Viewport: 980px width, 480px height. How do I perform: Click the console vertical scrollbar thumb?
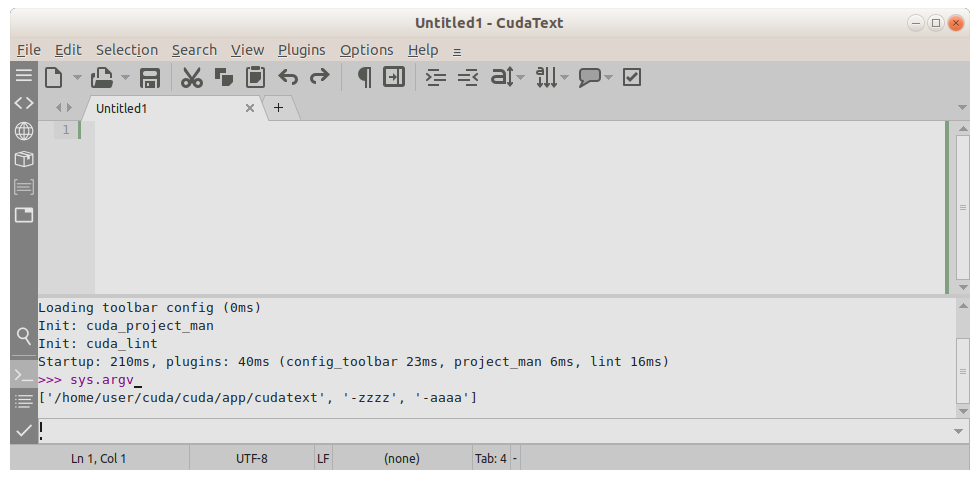[x=962, y=371]
